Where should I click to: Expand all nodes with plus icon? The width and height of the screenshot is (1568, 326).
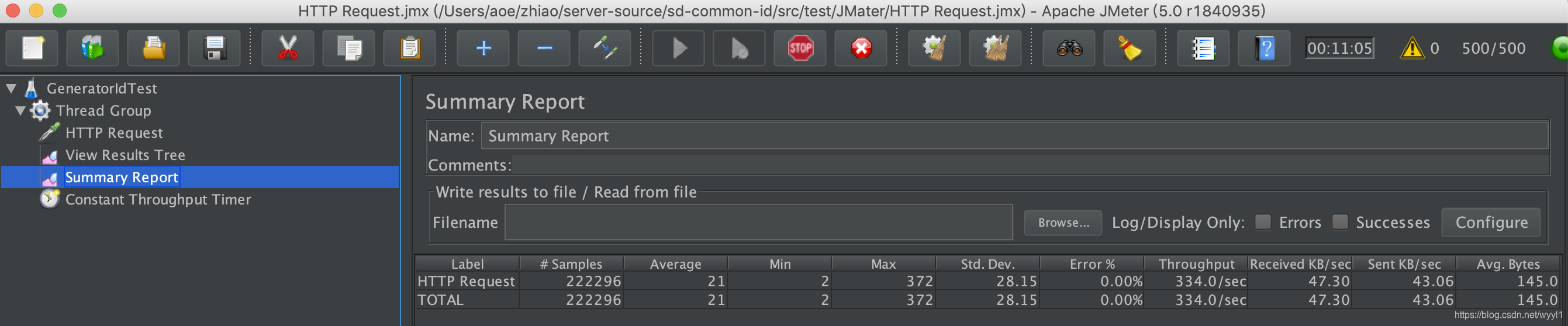click(x=483, y=48)
